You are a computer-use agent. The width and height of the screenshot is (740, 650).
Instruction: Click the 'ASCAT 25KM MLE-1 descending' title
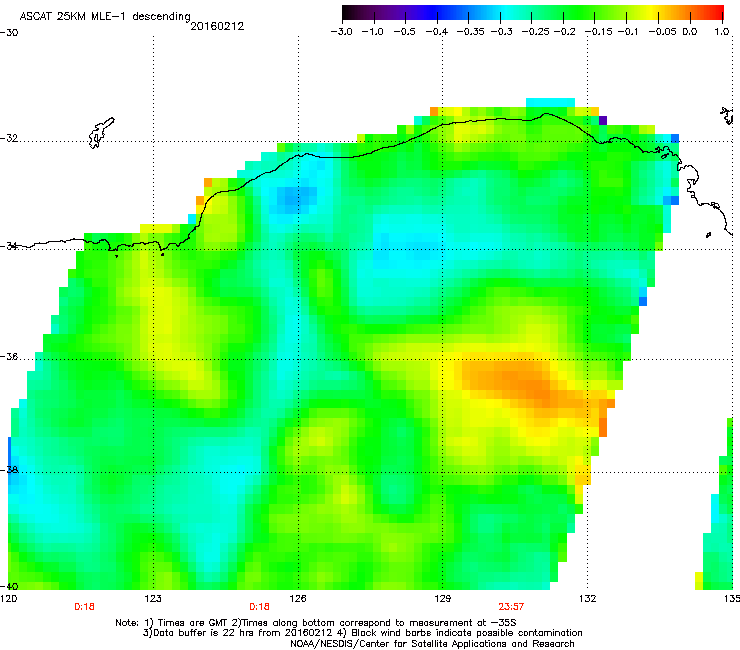click(x=105, y=17)
